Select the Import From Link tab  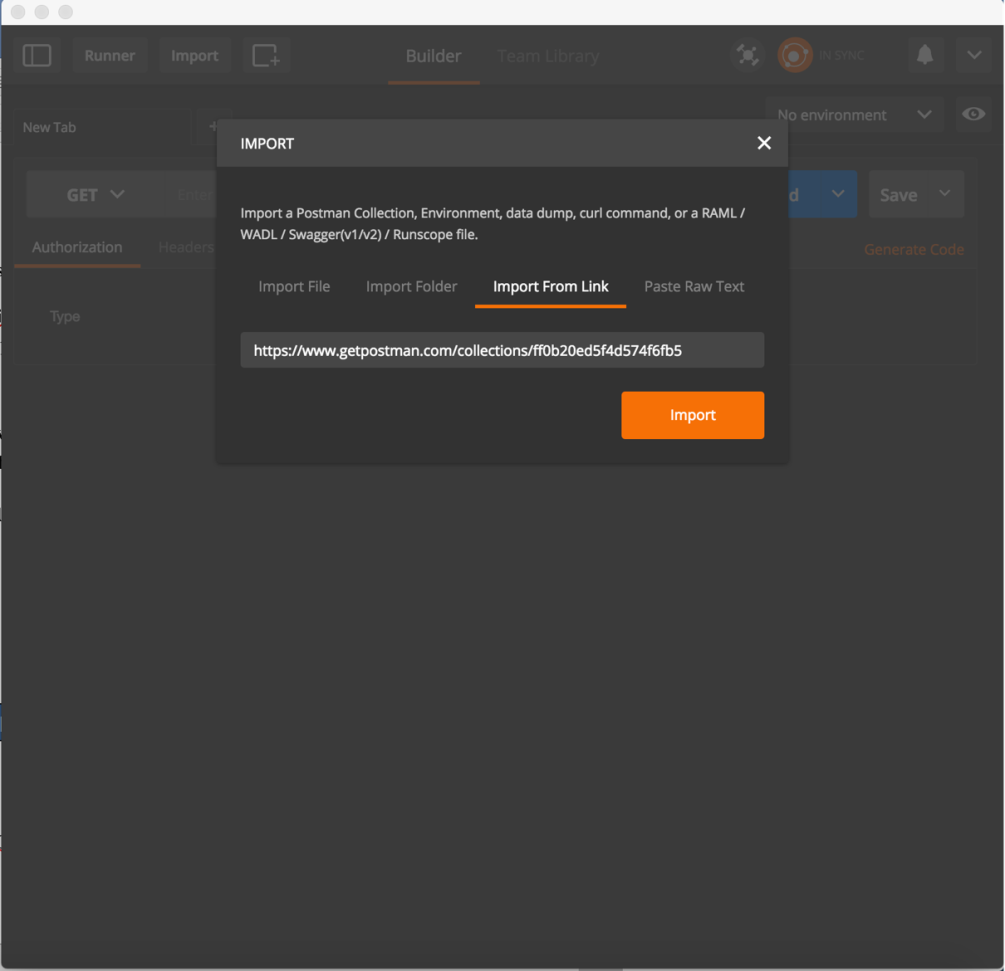point(550,287)
